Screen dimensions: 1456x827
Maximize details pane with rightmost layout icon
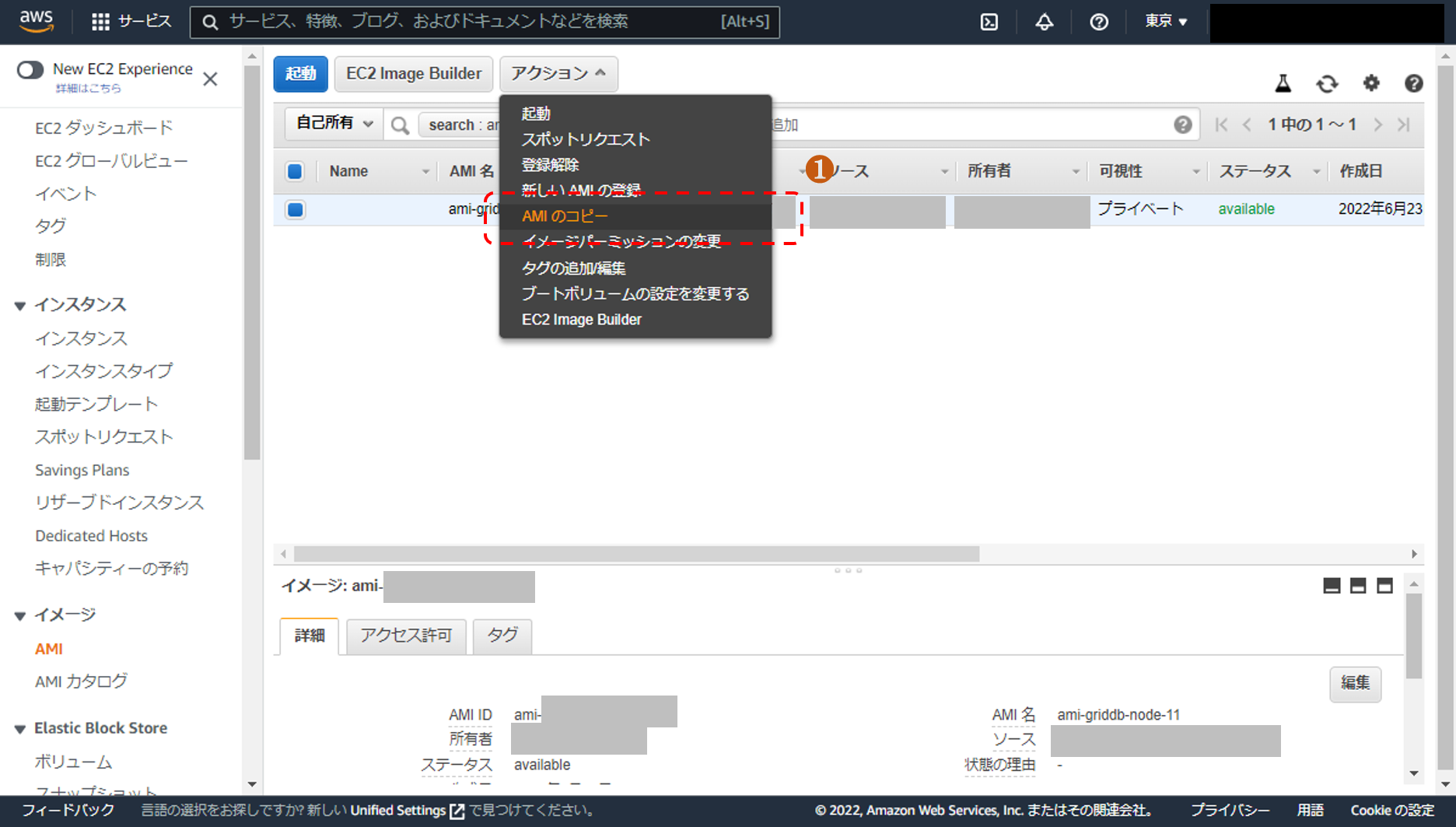(1384, 586)
